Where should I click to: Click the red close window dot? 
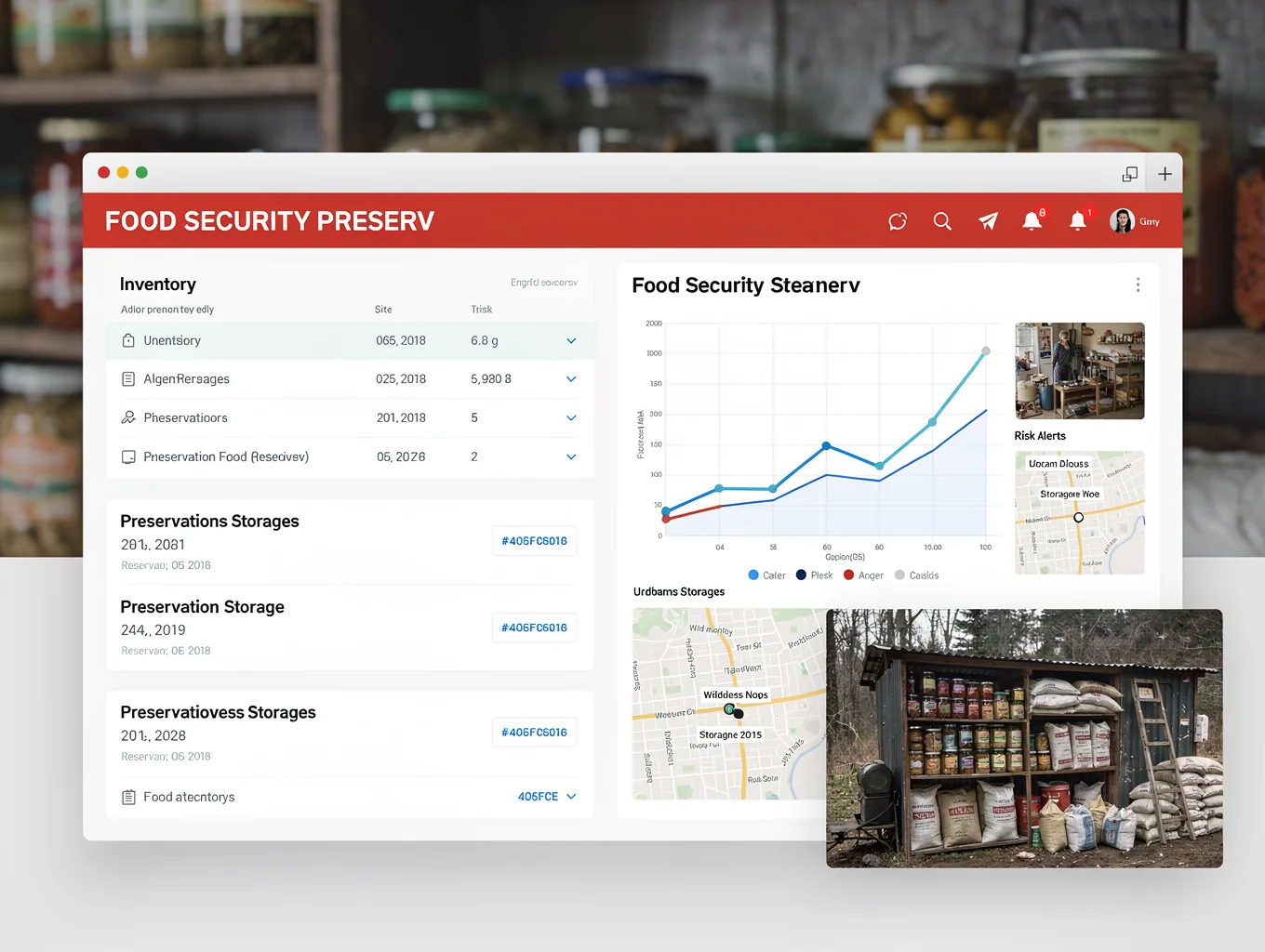(x=104, y=172)
